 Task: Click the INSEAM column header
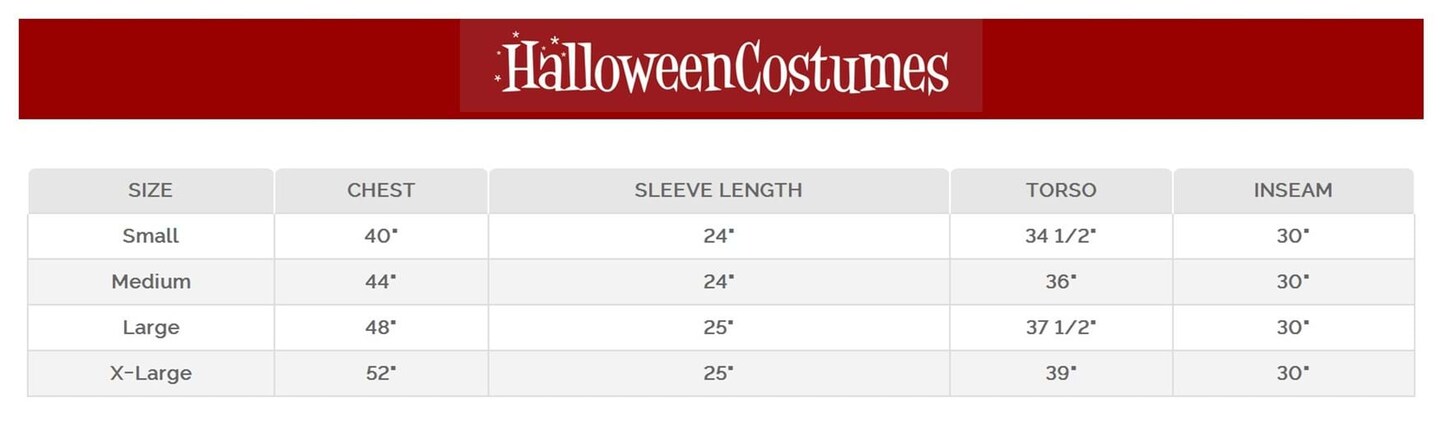pos(1293,190)
